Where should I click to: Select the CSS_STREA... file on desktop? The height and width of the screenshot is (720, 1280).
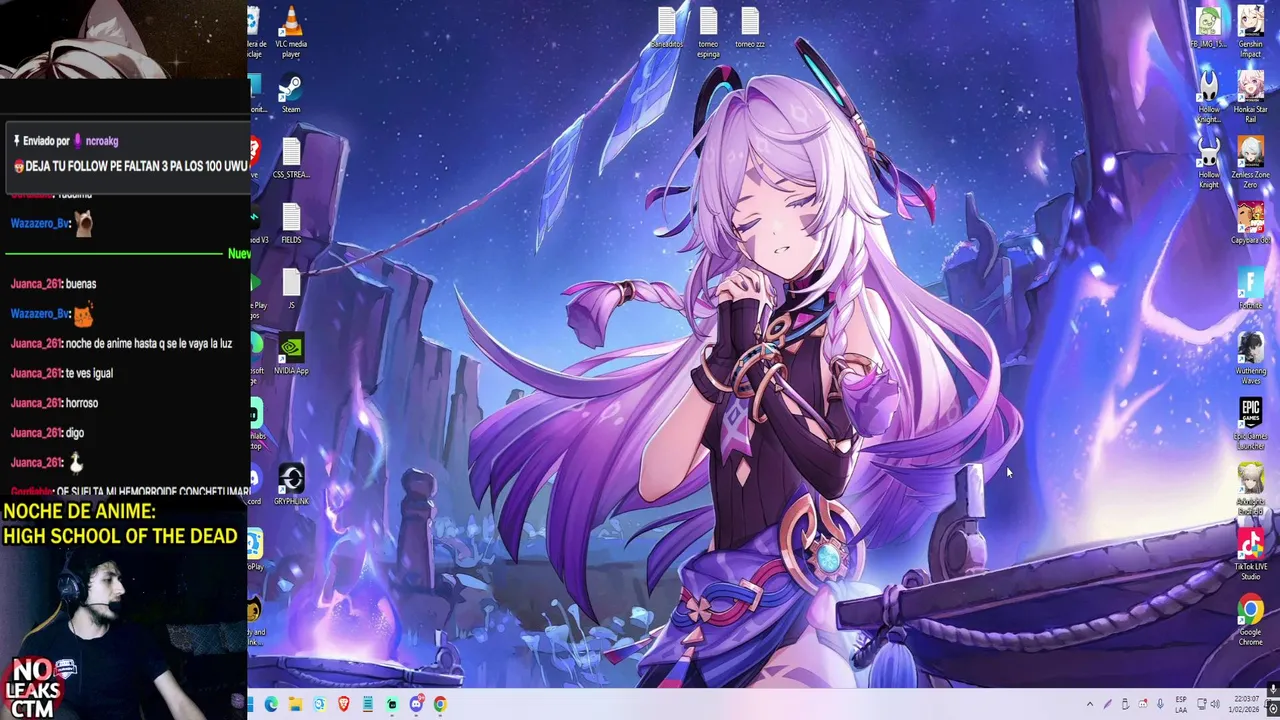[x=291, y=160]
